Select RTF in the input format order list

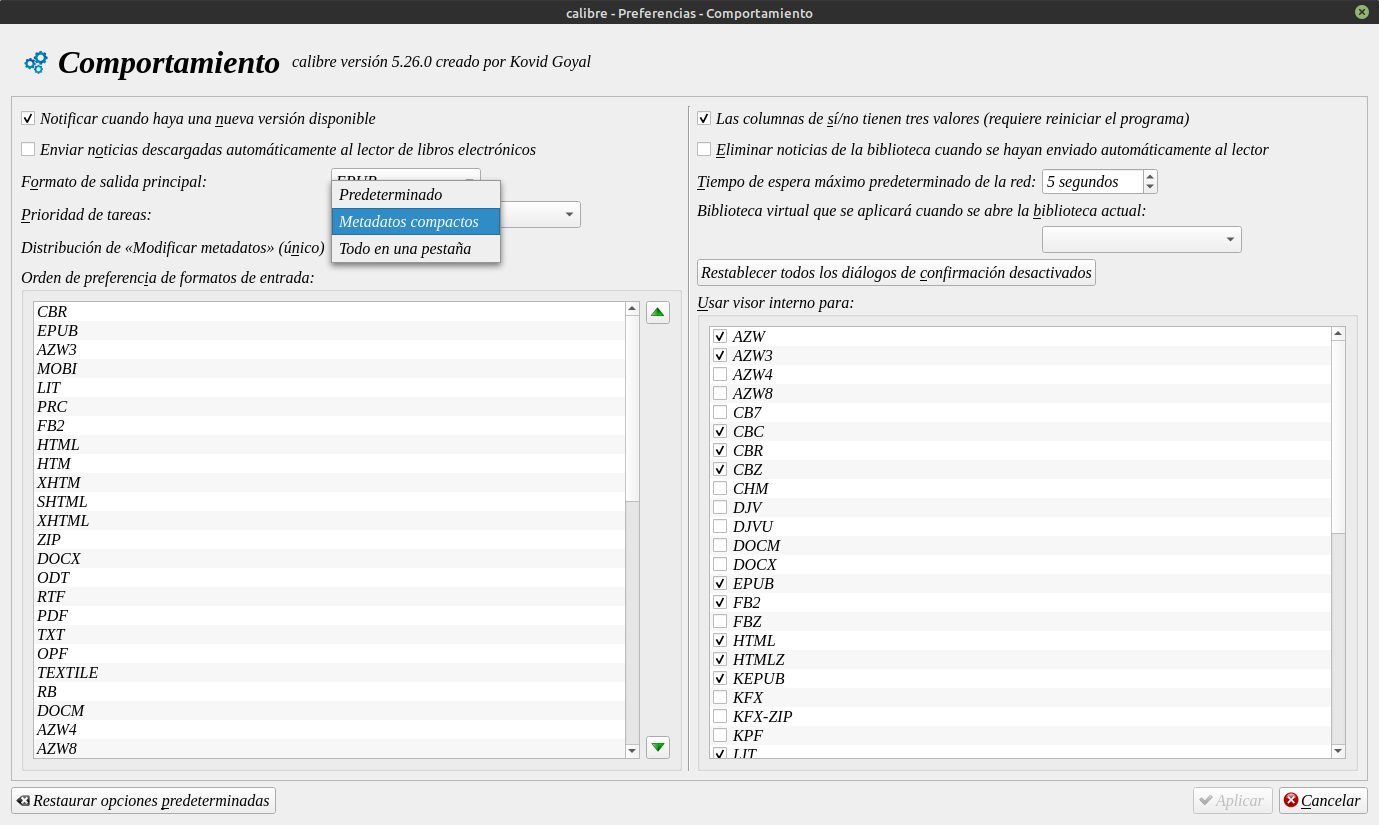(329, 597)
